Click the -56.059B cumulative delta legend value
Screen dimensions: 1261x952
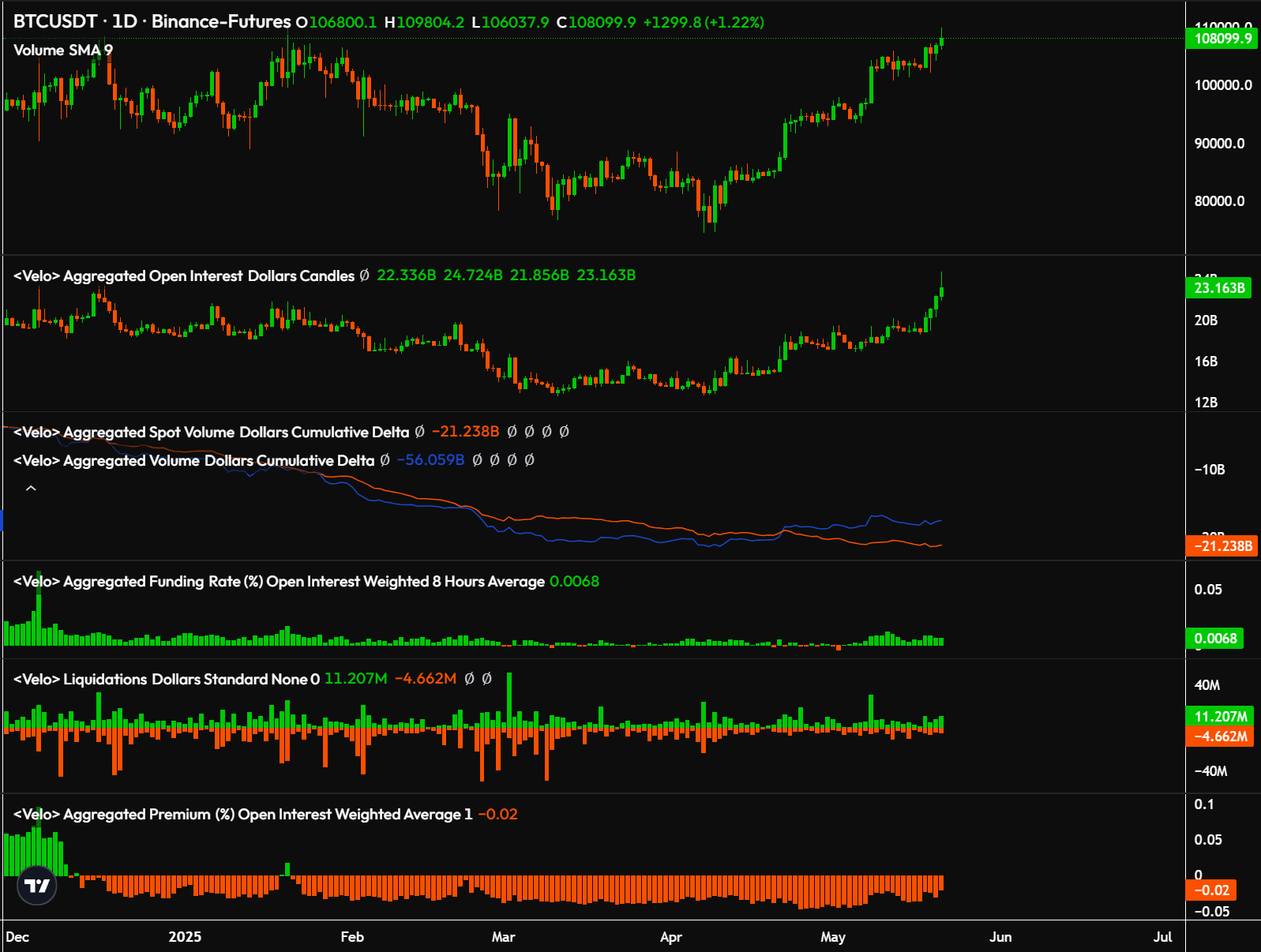coord(430,460)
